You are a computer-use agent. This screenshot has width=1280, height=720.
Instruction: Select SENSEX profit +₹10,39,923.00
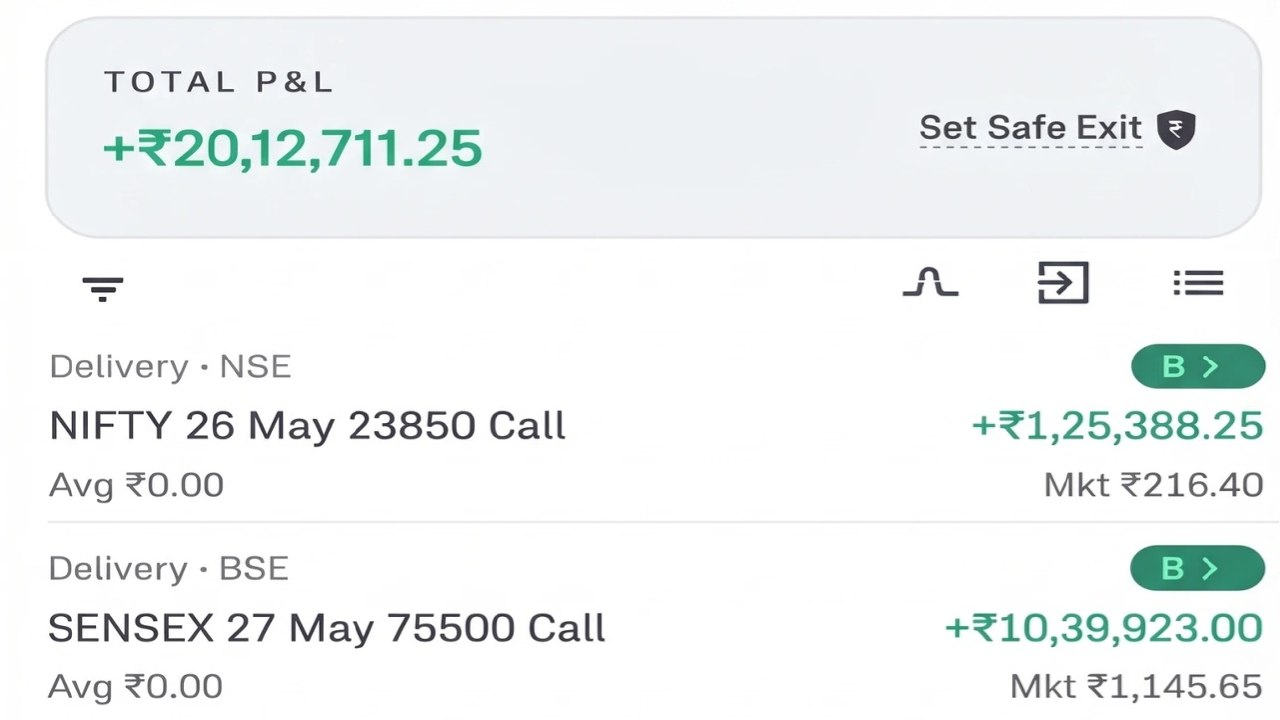click(1104, 628)
